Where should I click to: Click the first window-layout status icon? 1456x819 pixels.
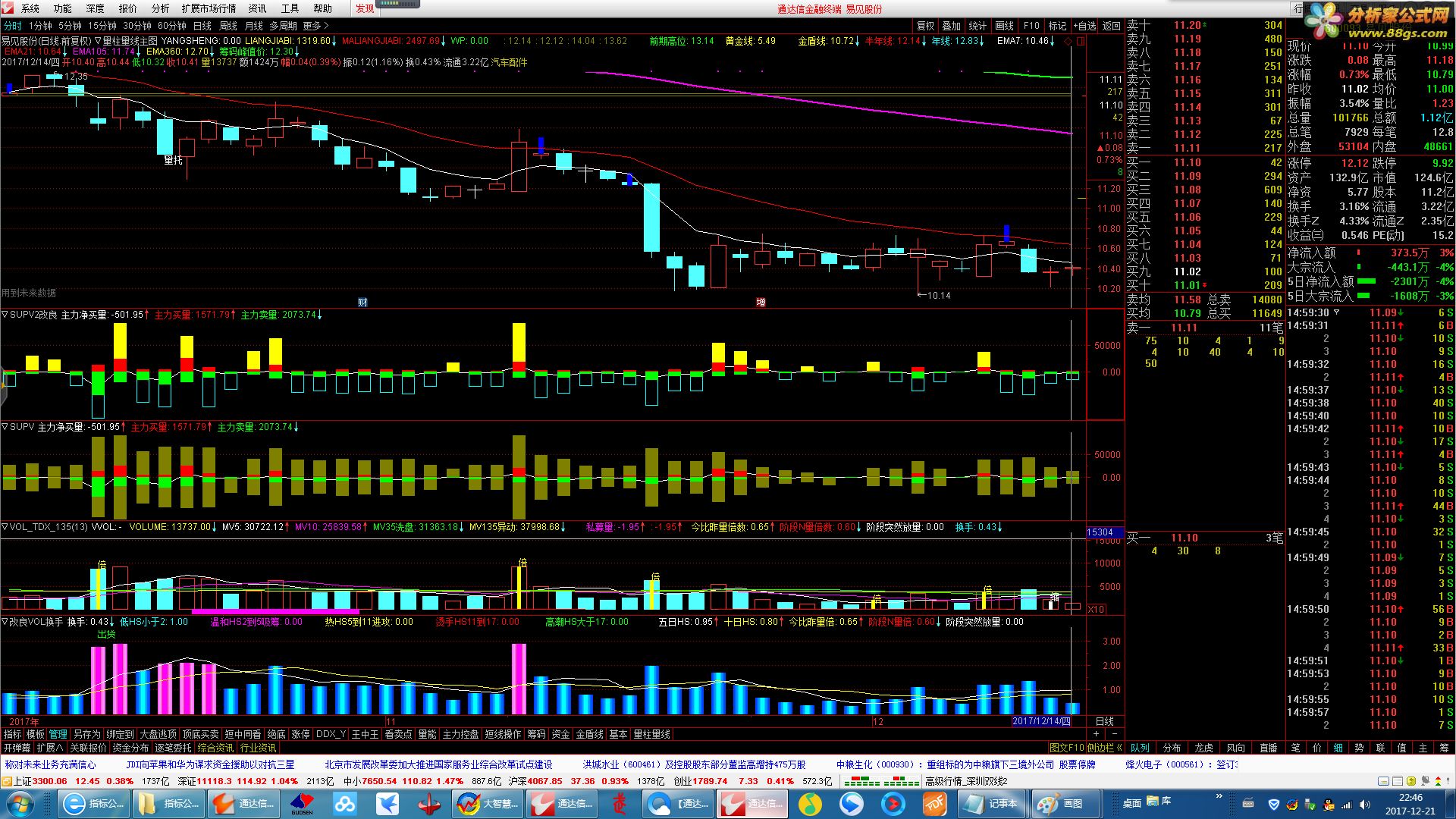pyautogui.click(x=1384, y=781)
